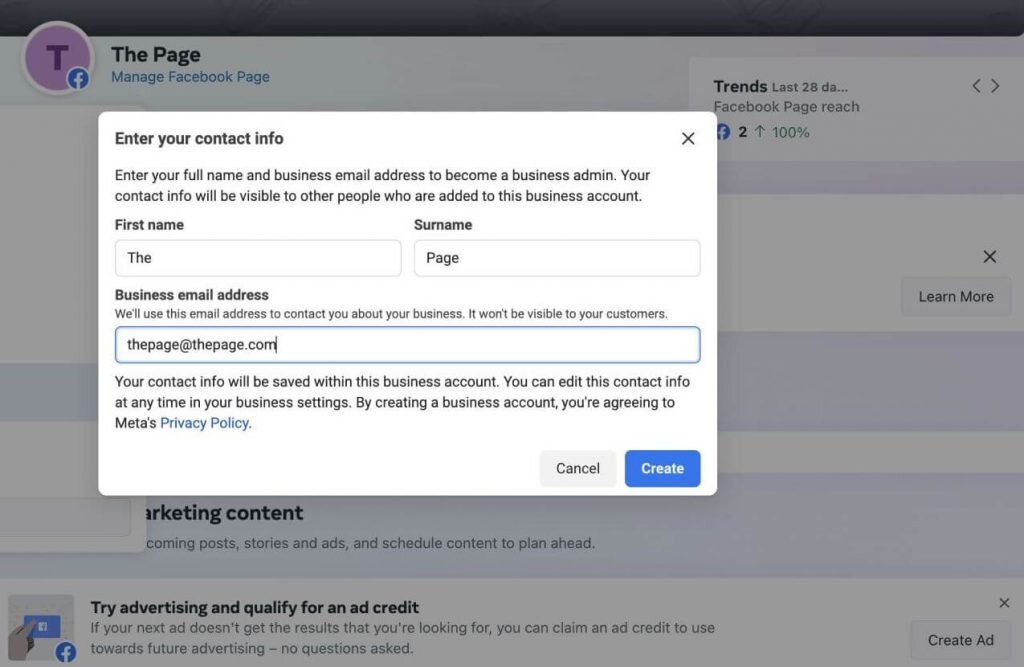Click the Facebook Page reach text

pos(786,106)
